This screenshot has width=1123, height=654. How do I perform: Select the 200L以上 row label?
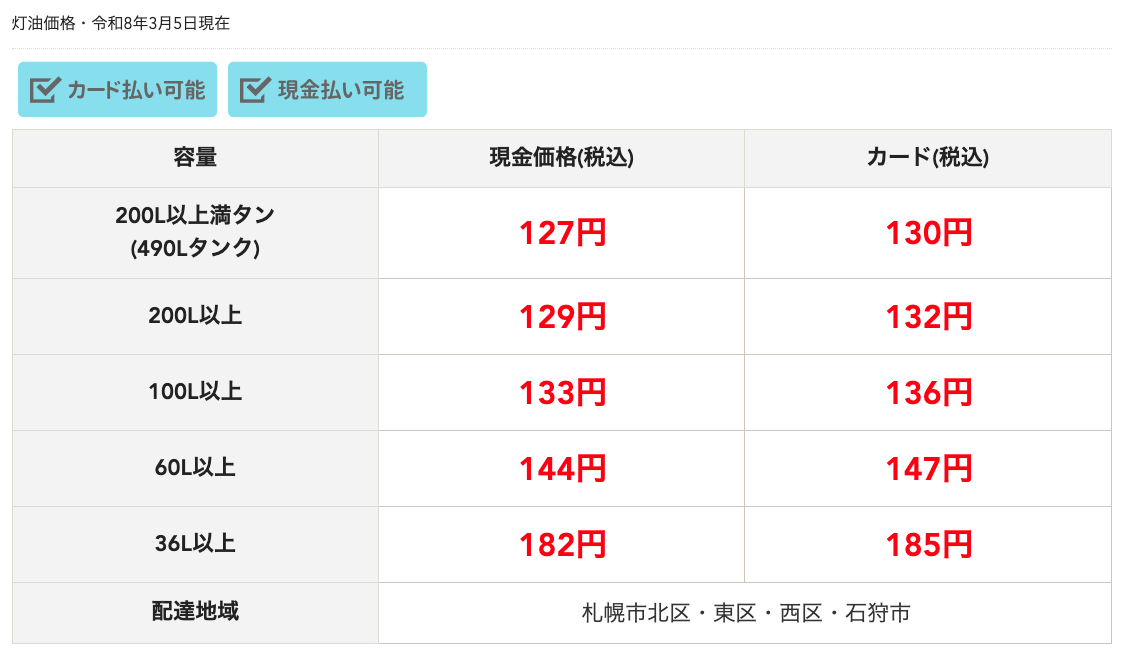click(x=195, y=316)
